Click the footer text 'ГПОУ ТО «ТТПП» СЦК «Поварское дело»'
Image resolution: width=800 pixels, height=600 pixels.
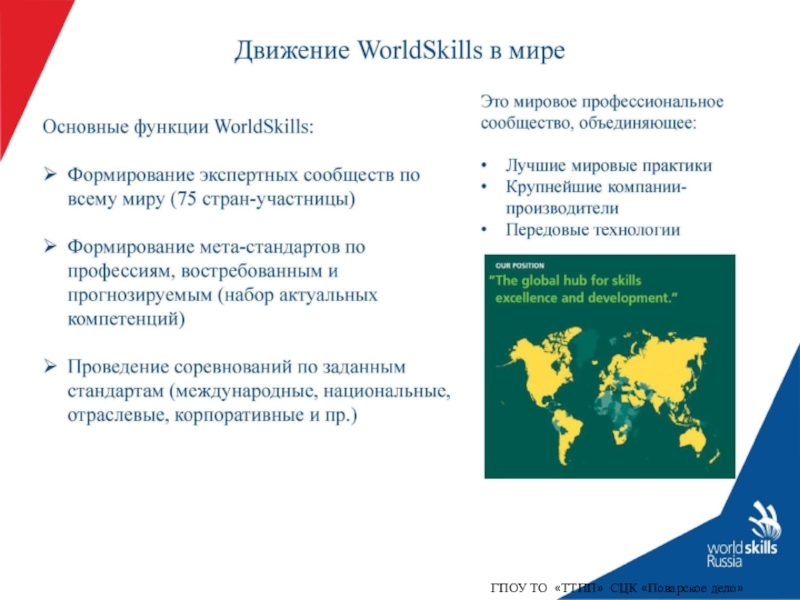[x=617, y=588]
